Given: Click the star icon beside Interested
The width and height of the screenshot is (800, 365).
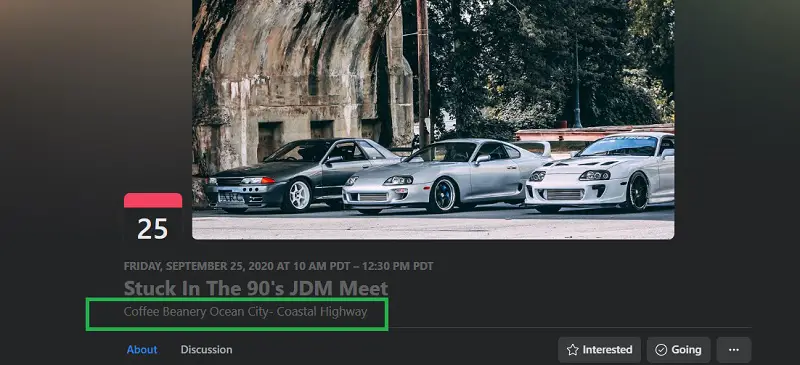Looking at the screenshot, I should coord(572,350).
